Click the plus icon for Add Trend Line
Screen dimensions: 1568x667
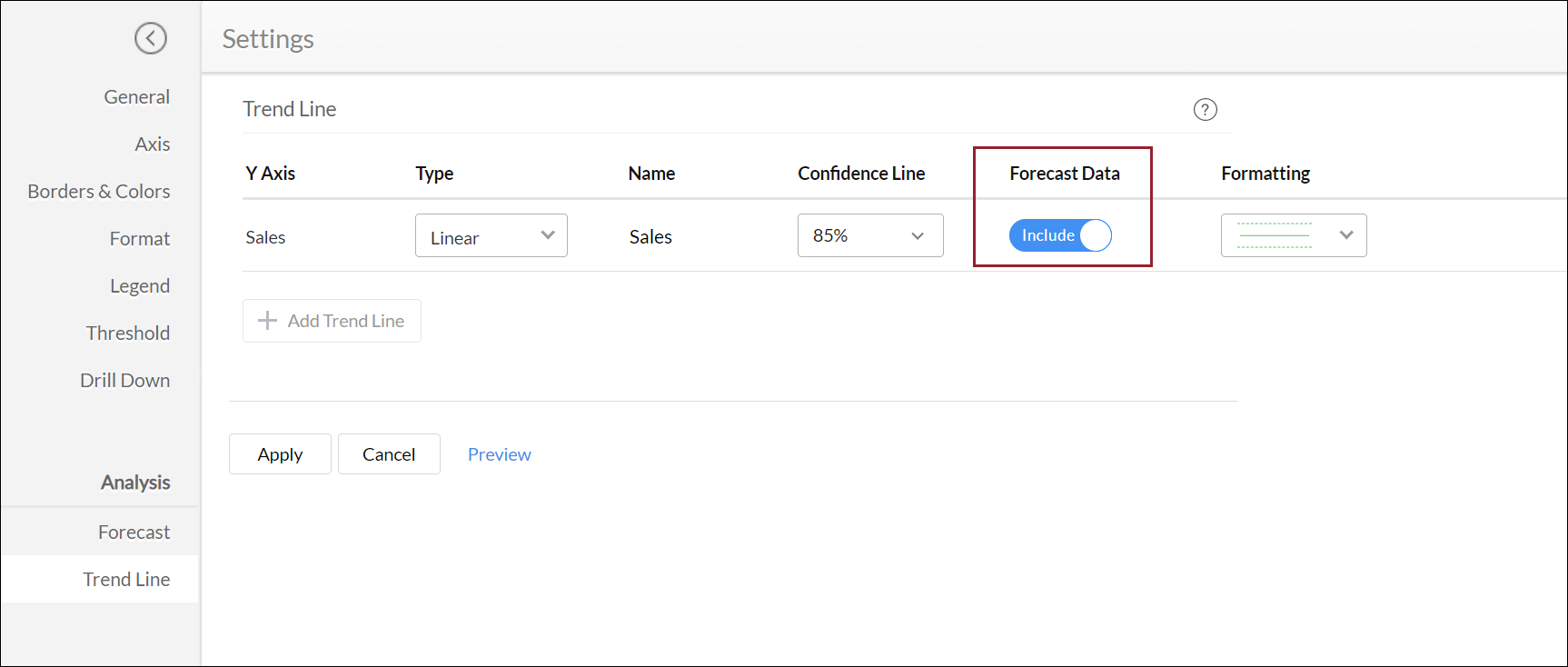tap(267, 321)
